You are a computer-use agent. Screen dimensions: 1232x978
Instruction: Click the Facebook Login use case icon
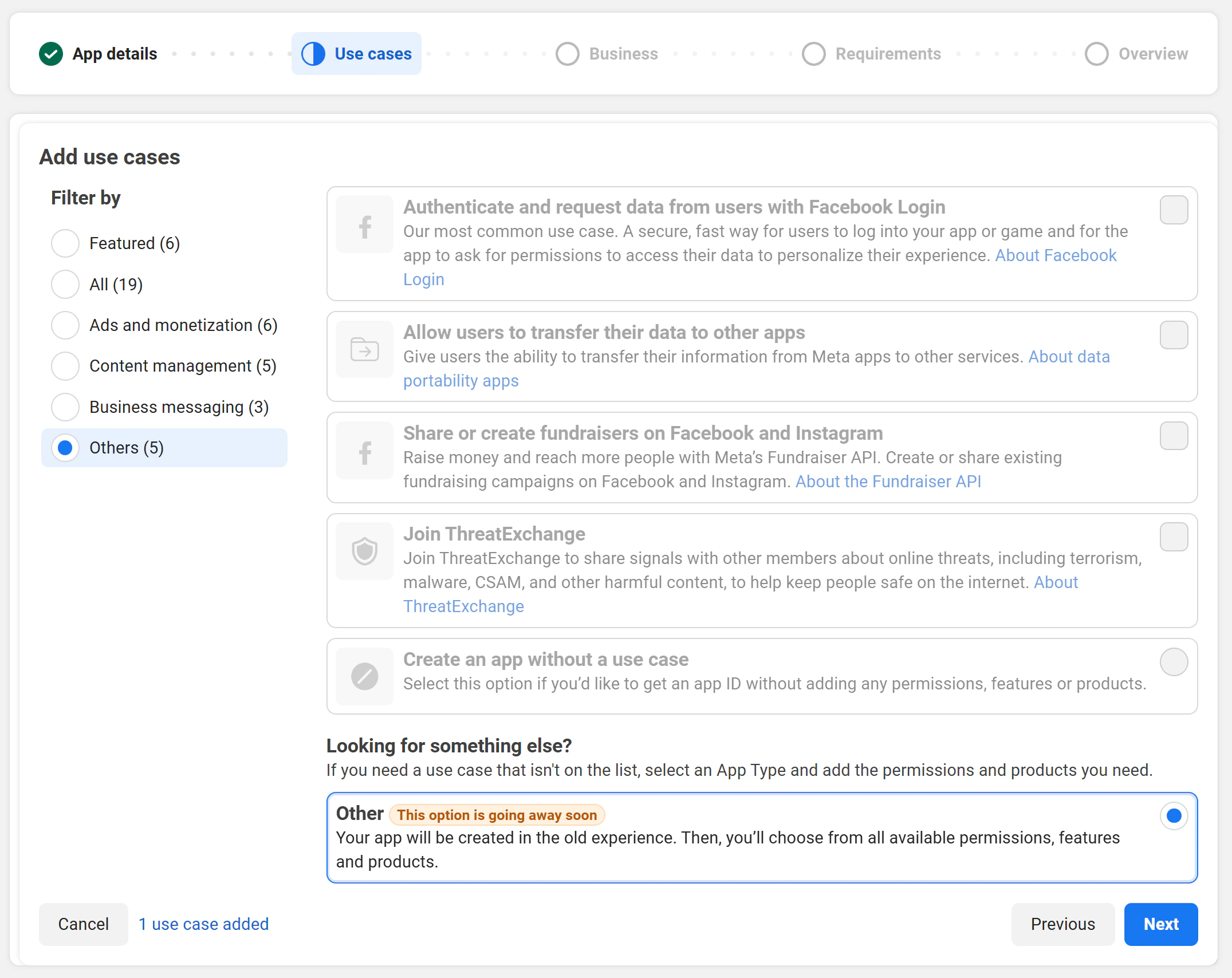tap(364, 224)
